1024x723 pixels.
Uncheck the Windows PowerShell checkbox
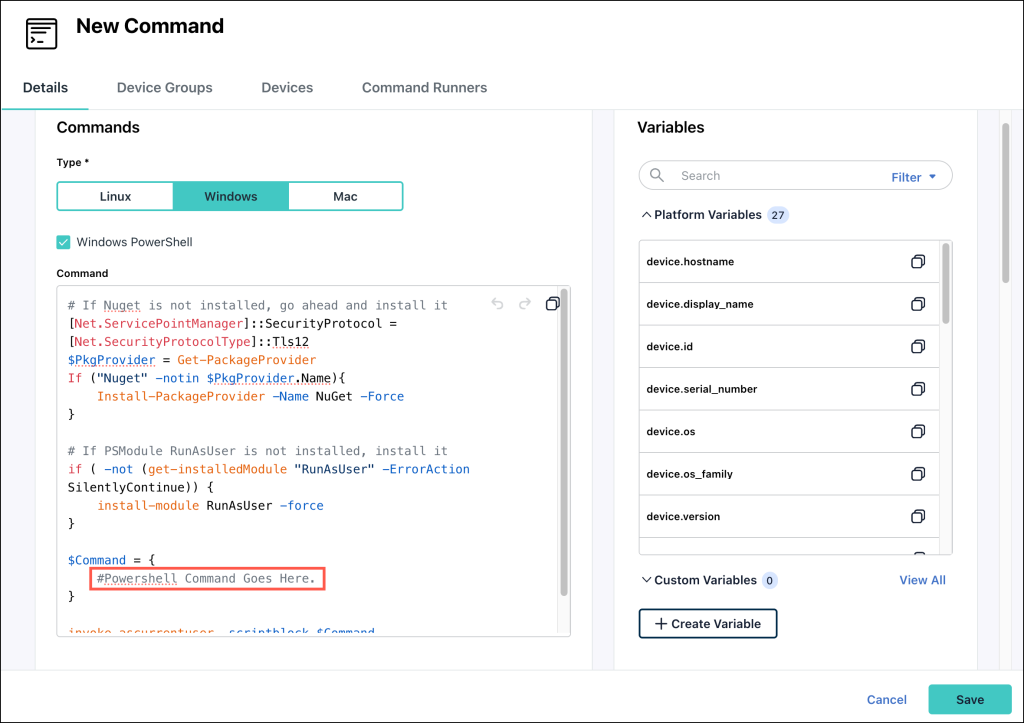tap(64, 242)
